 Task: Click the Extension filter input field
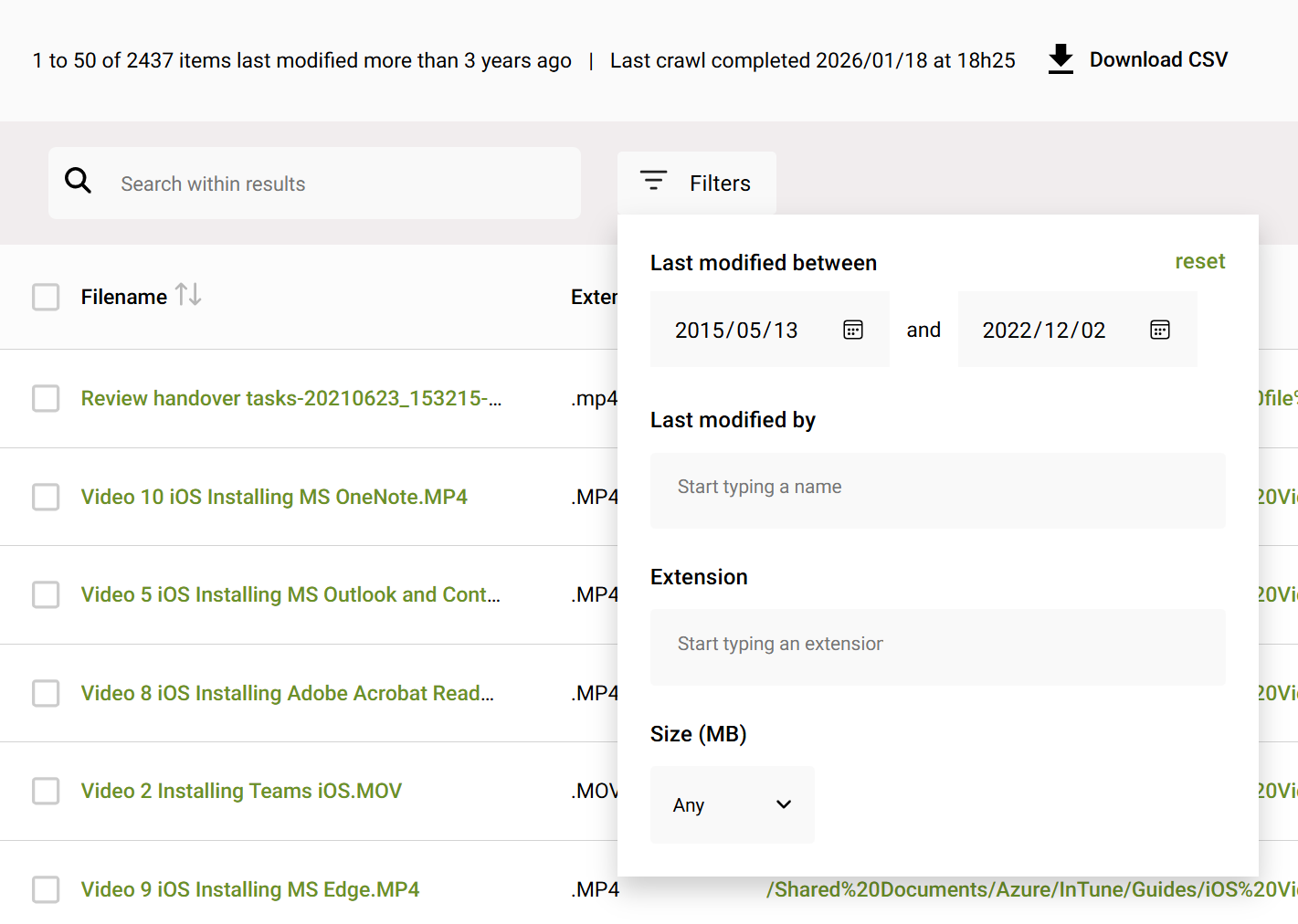pos(937,646)
